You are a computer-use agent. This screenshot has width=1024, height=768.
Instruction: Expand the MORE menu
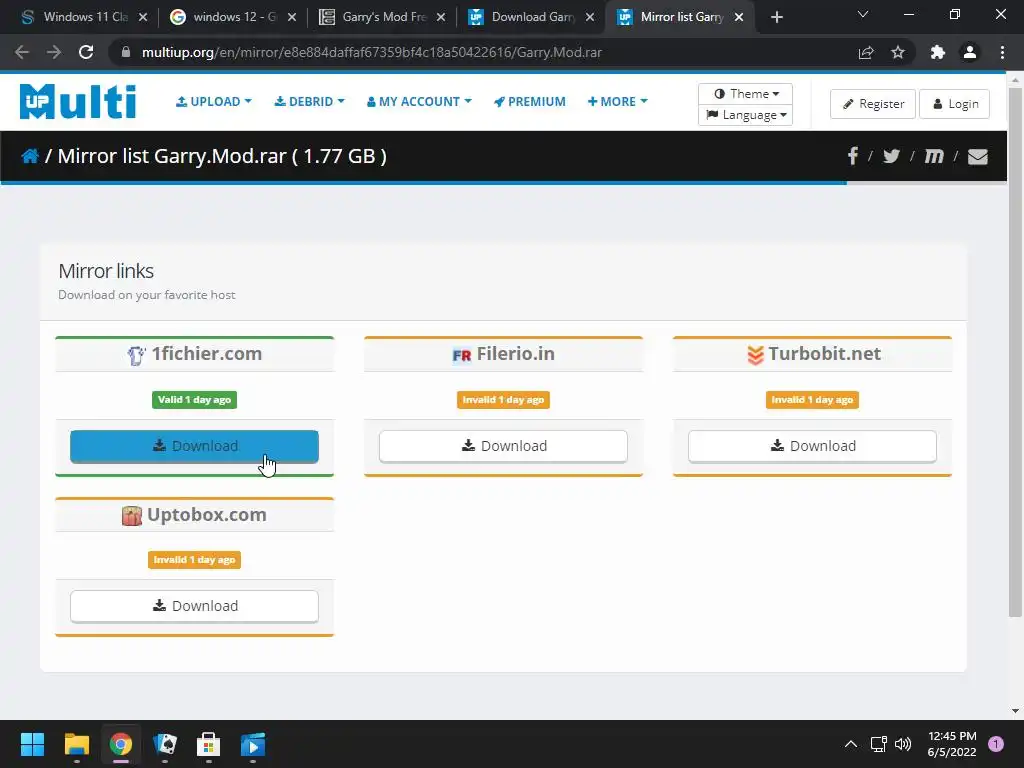tap(618, 102)
